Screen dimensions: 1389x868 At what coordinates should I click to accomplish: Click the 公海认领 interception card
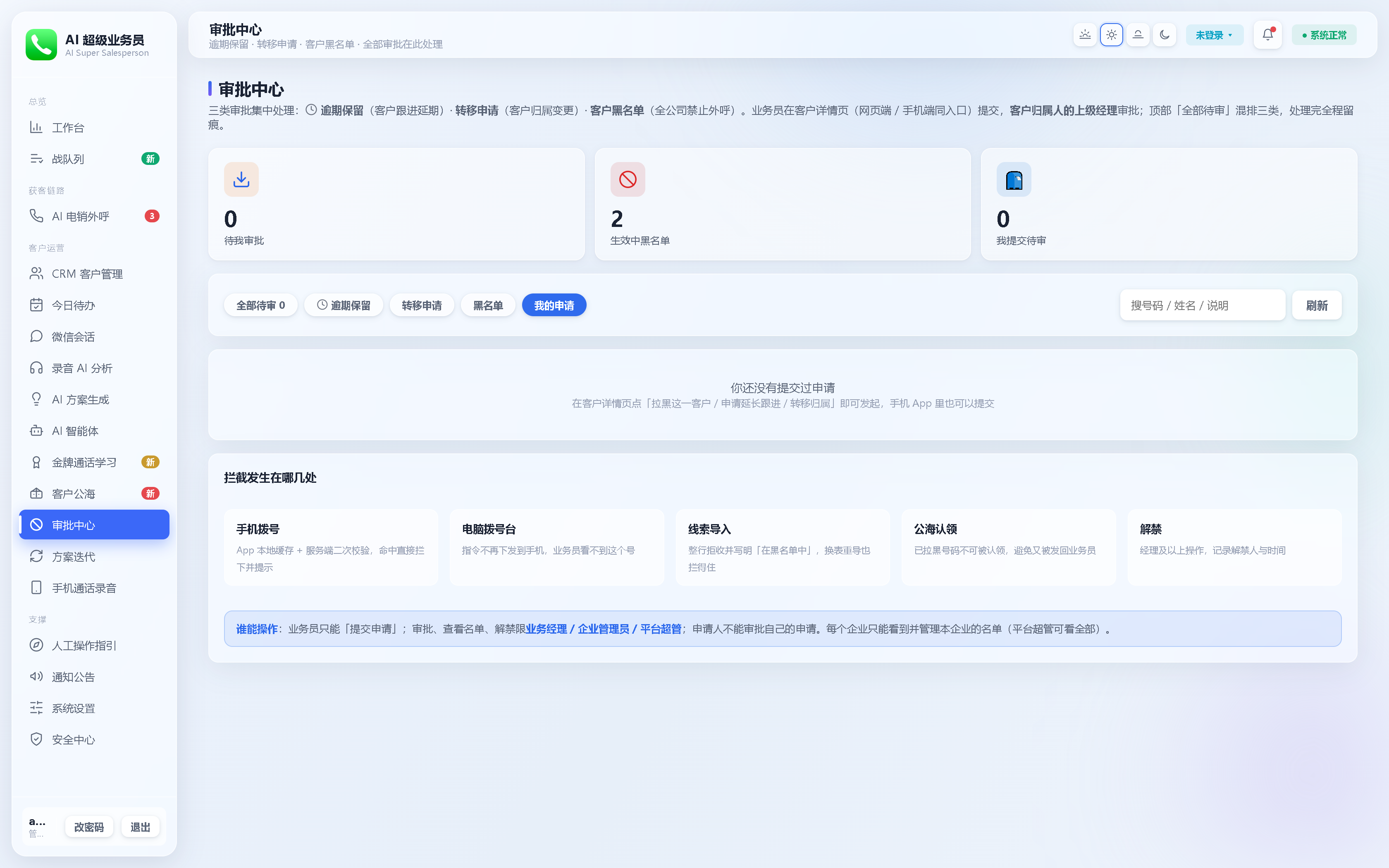[1008, 547]
